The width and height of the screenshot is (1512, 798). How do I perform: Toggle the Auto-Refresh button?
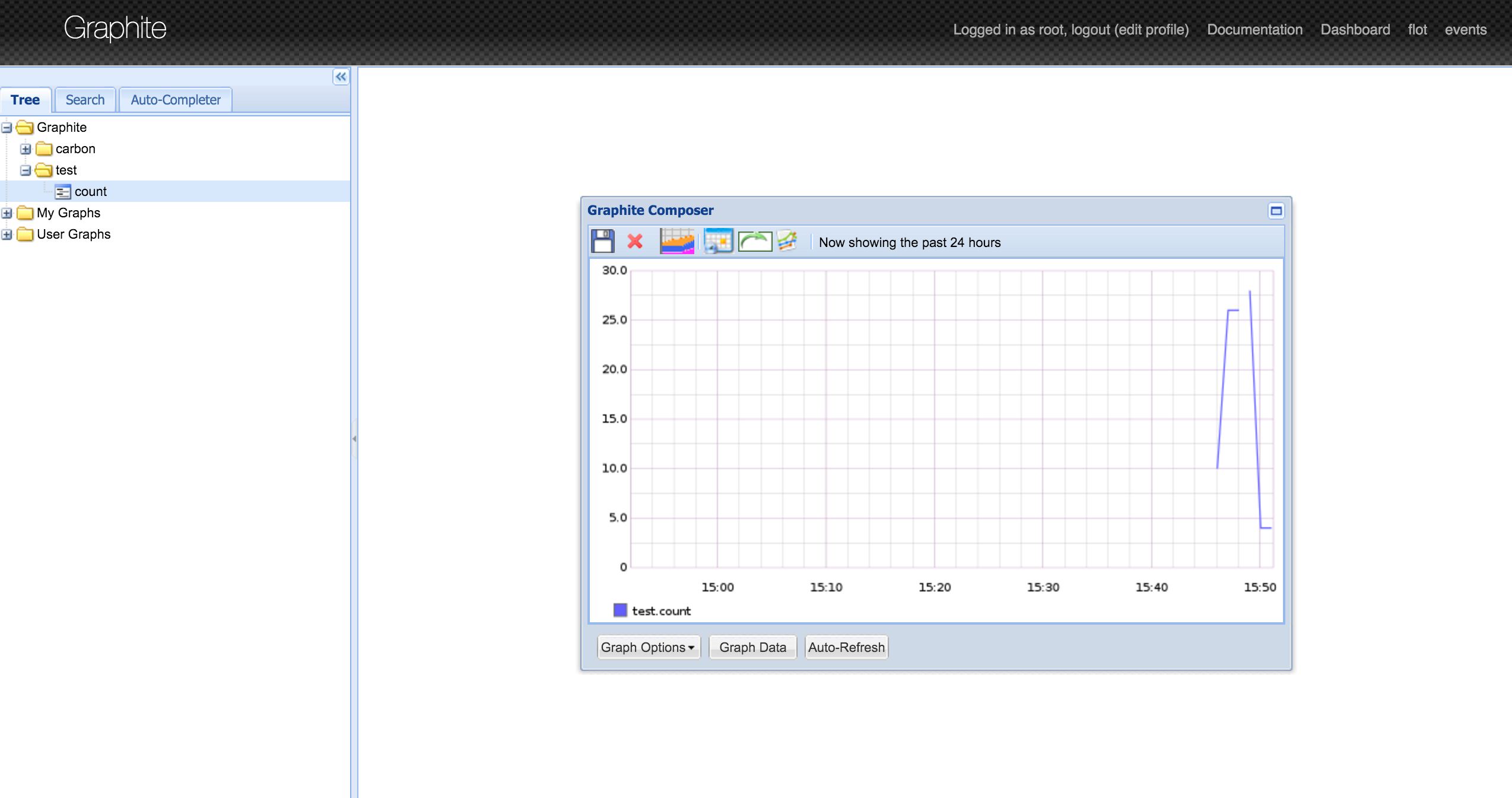pos(846,647)
